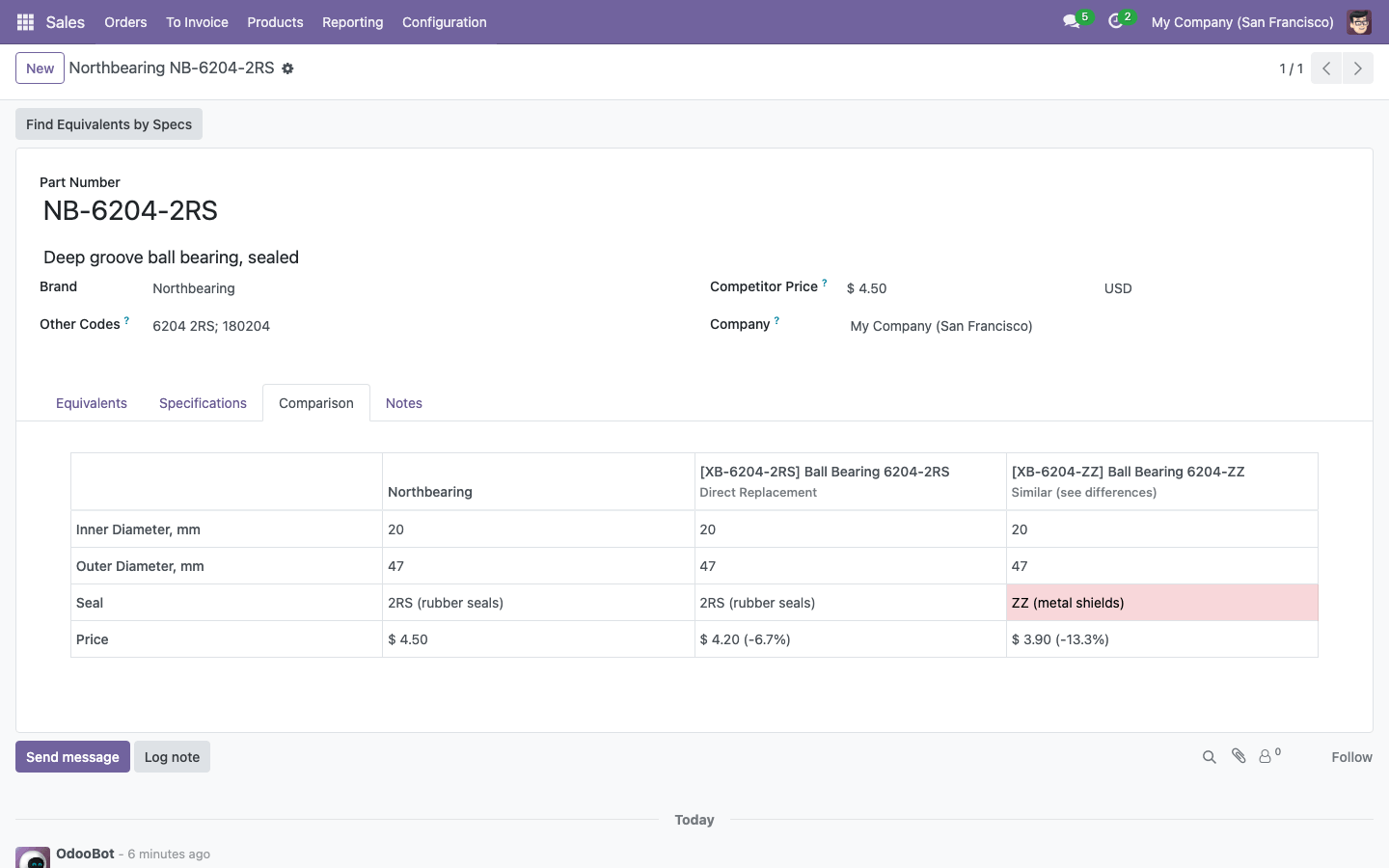
Task: Open the apps grid menu icon
Action: coord(25,22)
